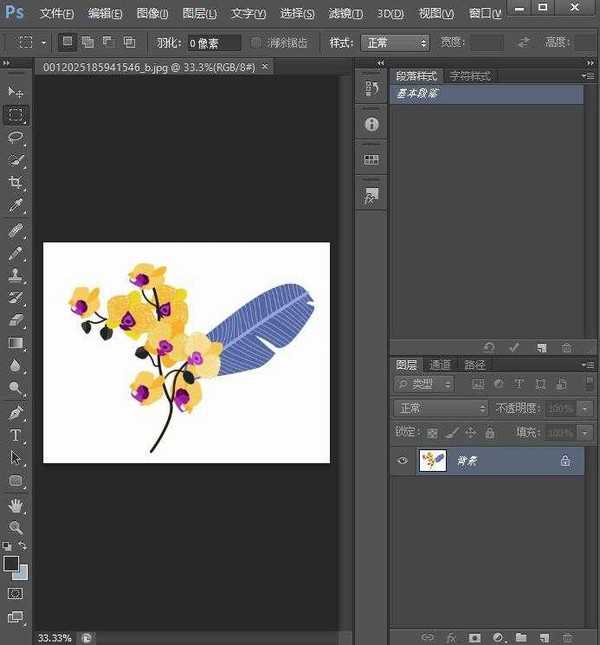The height and width of the screenshot is (645, 600).
Task: Delete layer using Layers panel trash icon
Action: 567,637
